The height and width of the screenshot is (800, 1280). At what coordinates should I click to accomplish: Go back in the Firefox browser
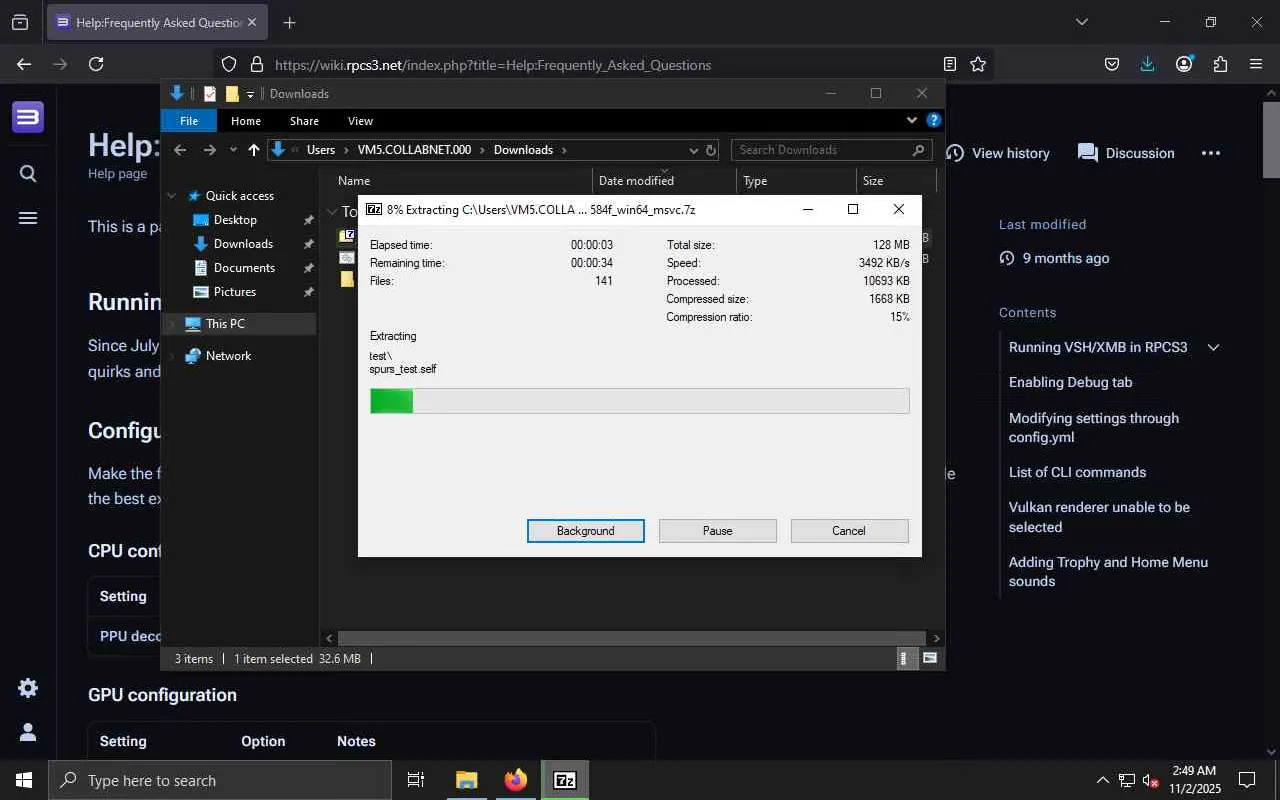click(x=24, y=64)
